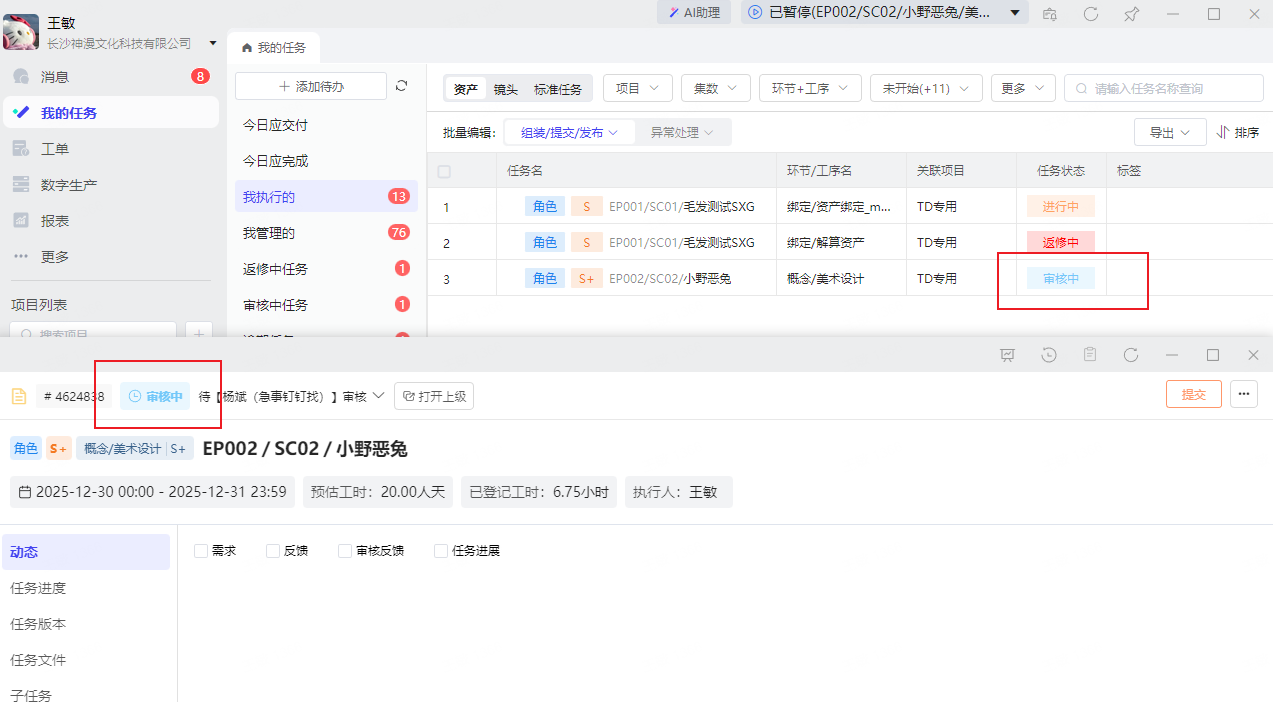Click the 提交 submit button
This screenshot has width=1273, height=702.
tap(1193, 394)
